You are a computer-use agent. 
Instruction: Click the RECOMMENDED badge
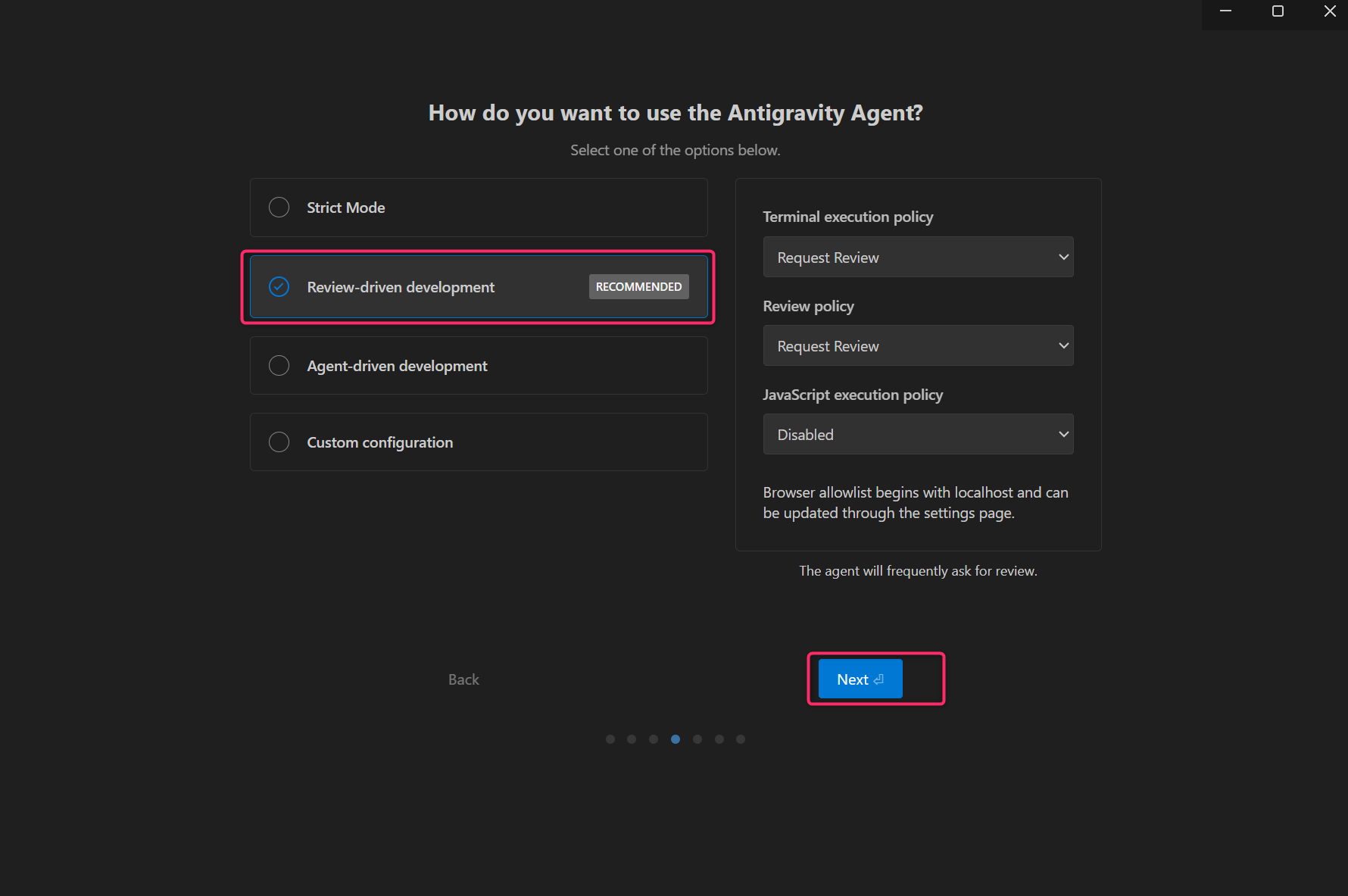click(x=638, y=287)
